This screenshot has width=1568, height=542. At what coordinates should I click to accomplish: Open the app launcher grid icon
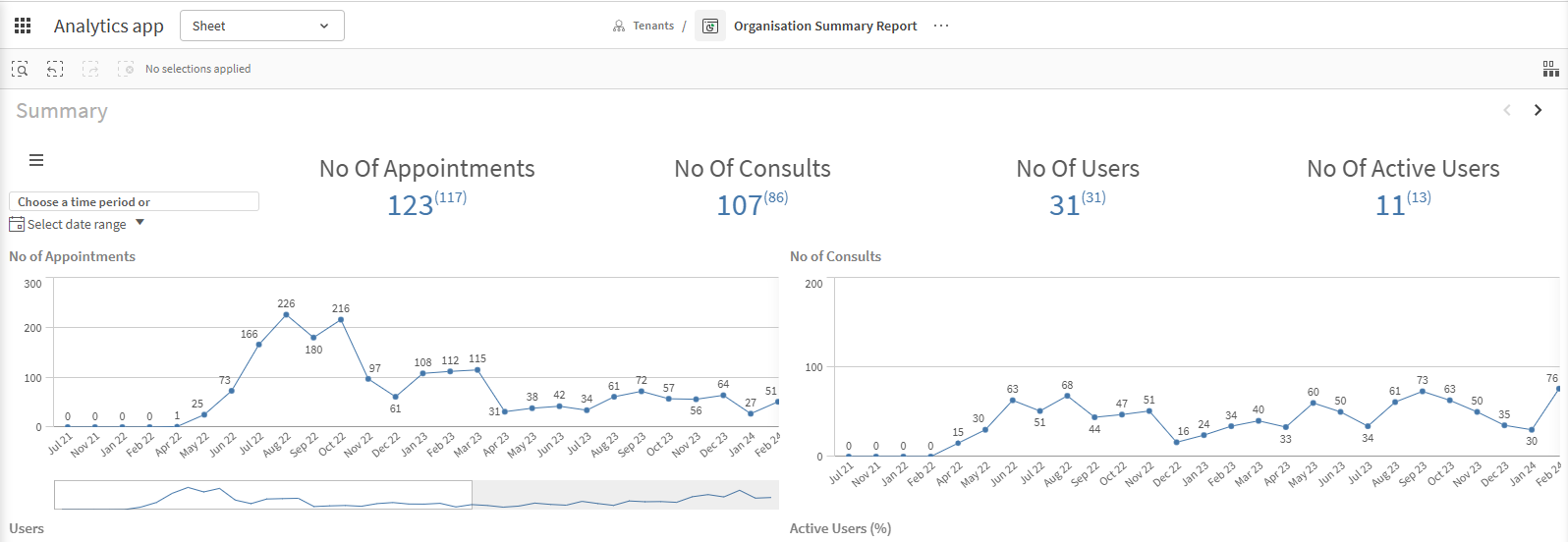pyautogui.click(x=23, y=26)
